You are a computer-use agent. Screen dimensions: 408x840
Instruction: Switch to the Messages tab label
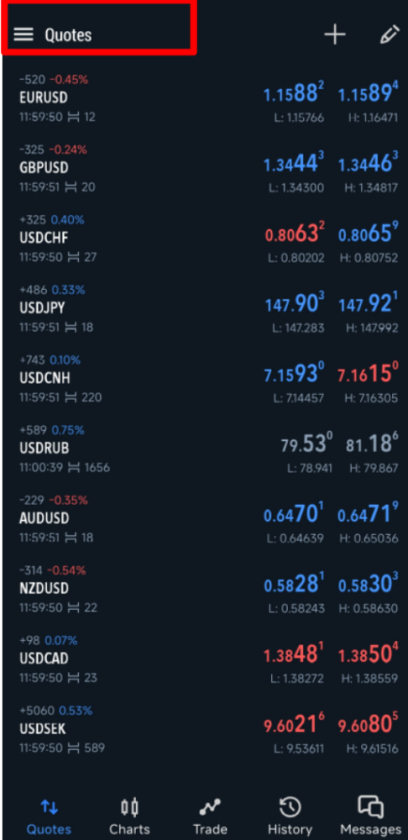tap(371, 829)
